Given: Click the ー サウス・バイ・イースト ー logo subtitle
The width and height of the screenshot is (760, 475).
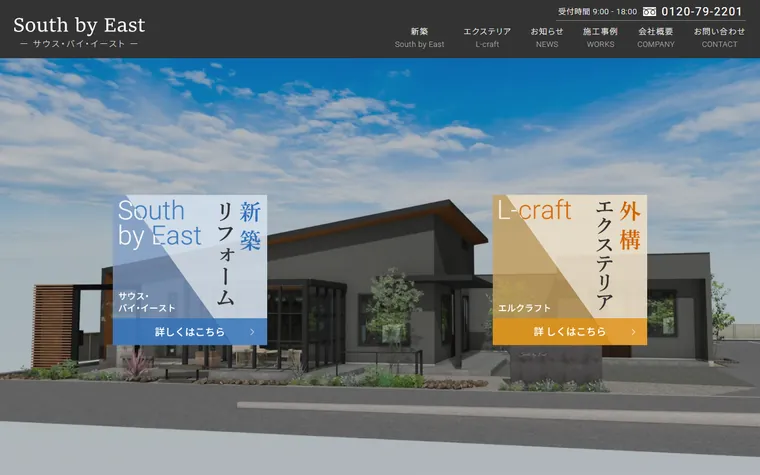Looking at the screenshot, I should [79, 44].
